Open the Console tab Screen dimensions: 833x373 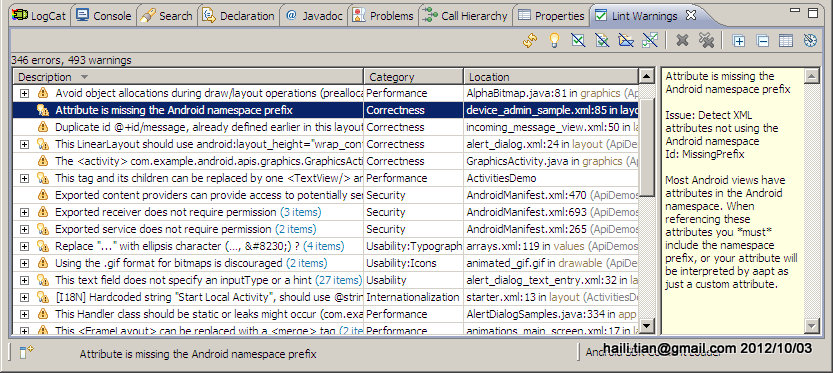click(x=104, y=16)
